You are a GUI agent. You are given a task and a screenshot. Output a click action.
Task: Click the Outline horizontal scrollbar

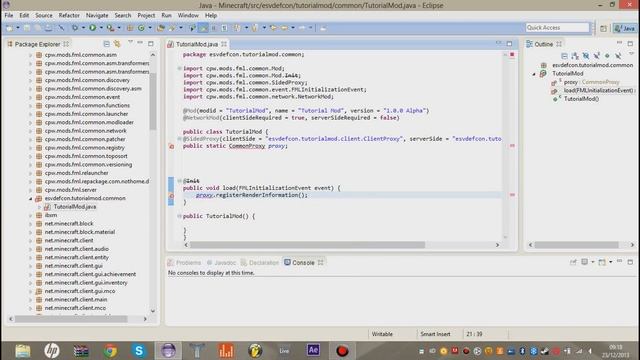pyautogui.click(x=576, y=245)
